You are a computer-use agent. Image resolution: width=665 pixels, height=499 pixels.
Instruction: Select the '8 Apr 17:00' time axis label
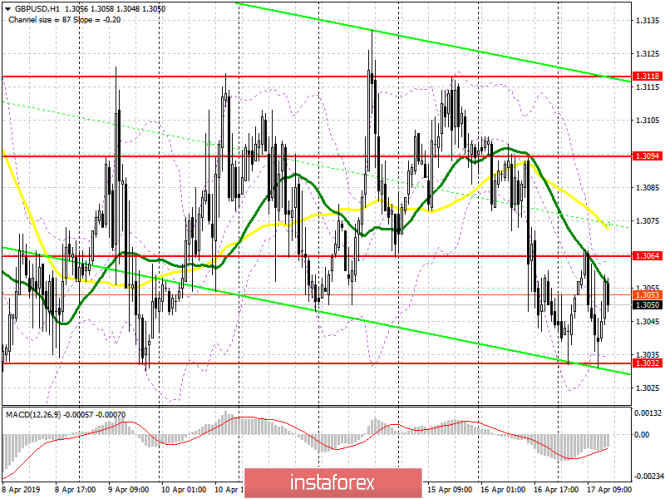click(75, 489)
